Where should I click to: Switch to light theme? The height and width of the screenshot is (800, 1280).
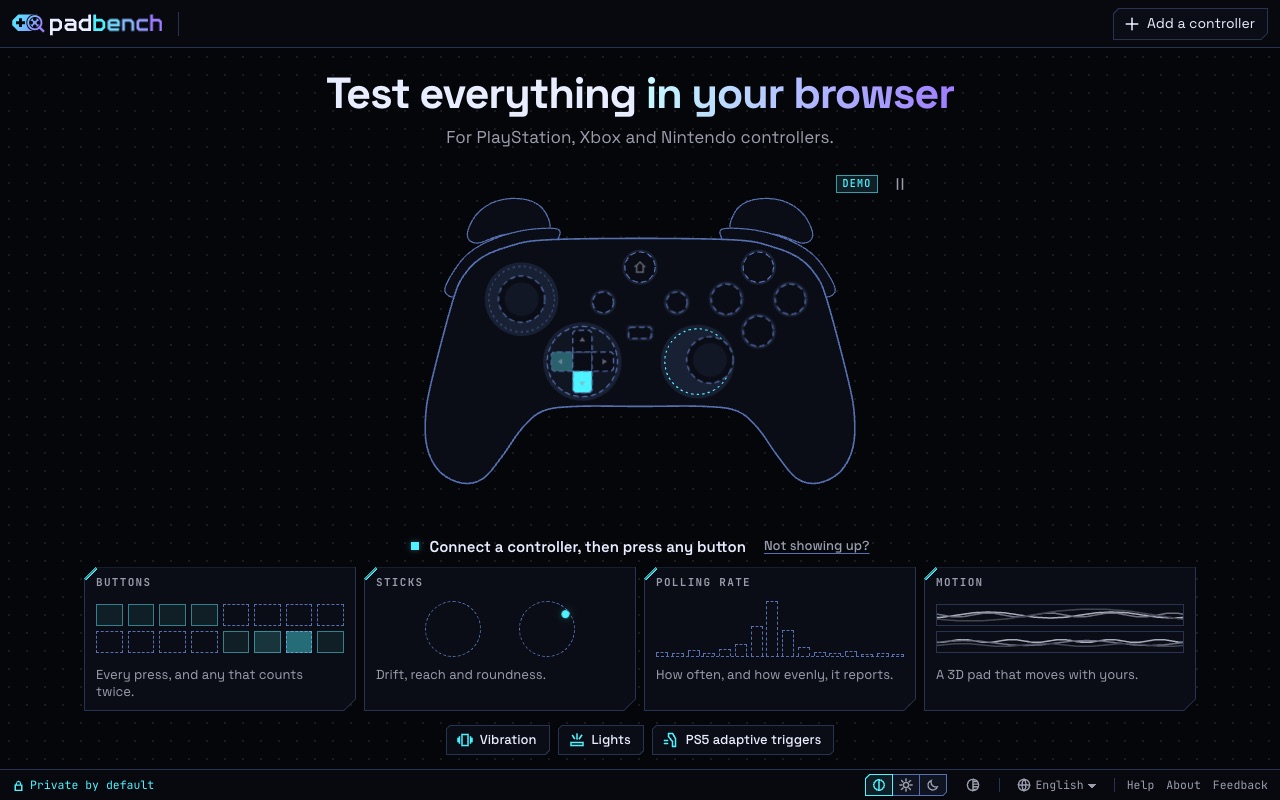(x=906, y=785)
